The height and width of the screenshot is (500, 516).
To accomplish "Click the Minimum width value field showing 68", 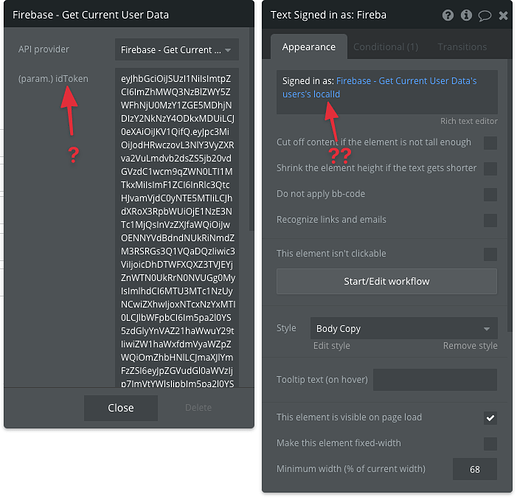I will point(475,469).
